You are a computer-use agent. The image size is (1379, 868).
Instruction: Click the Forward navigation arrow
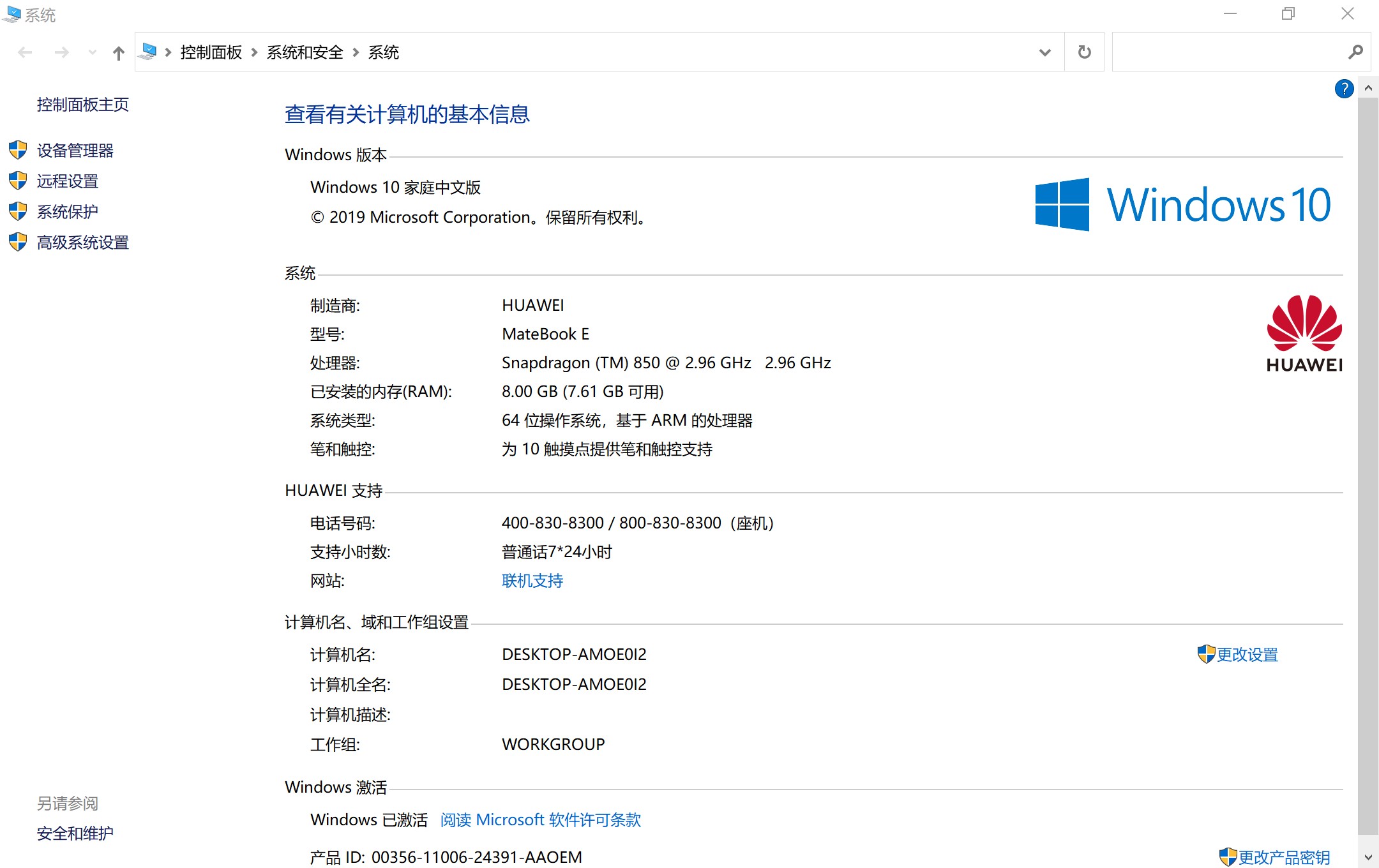coord(61,52)
